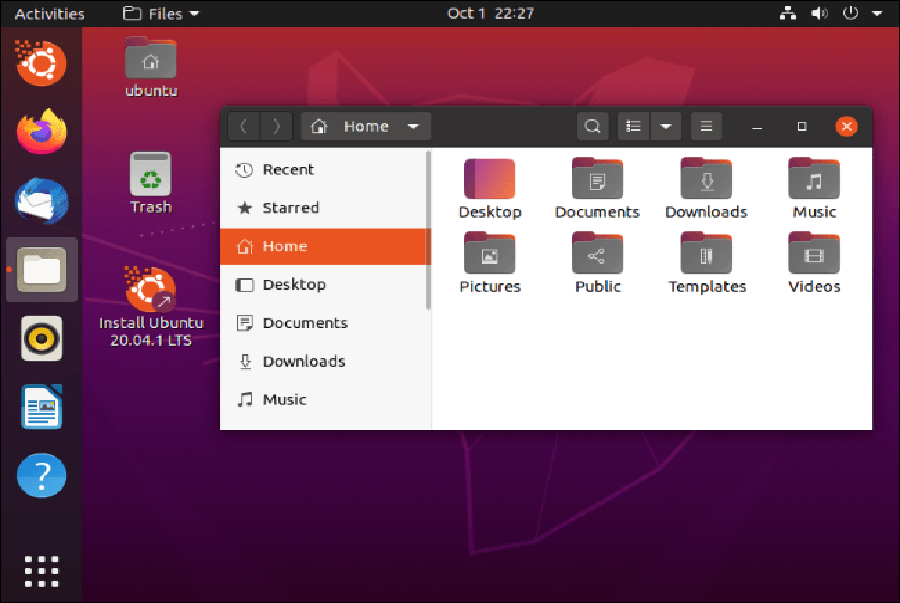The image size is (900, 603).
Task: Go back with the left arrow
Action: click(x=243, y=126)
